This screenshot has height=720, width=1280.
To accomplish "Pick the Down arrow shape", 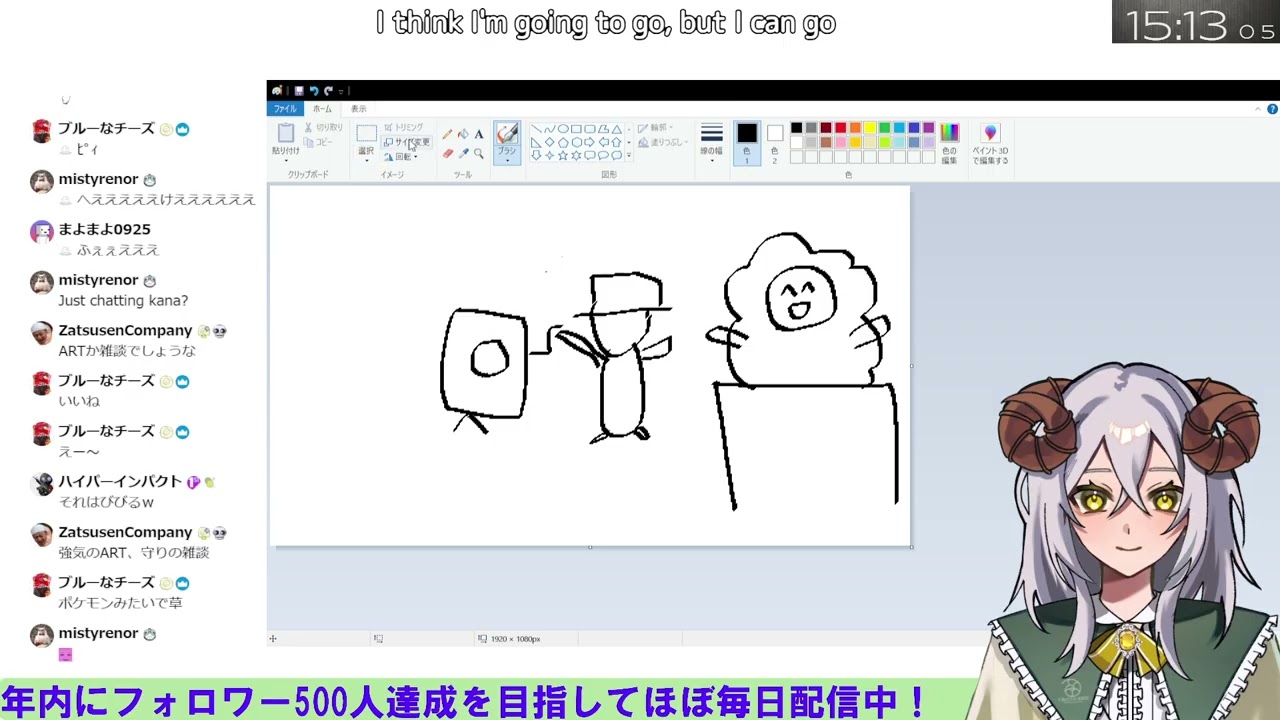I will point(536,155).
